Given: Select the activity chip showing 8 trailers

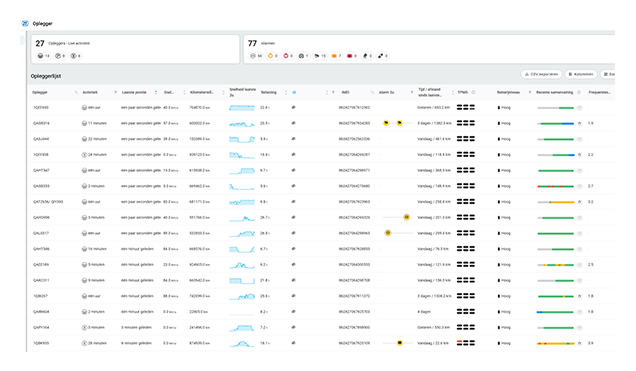Looking at the screenshot, I should coord(60,56).
